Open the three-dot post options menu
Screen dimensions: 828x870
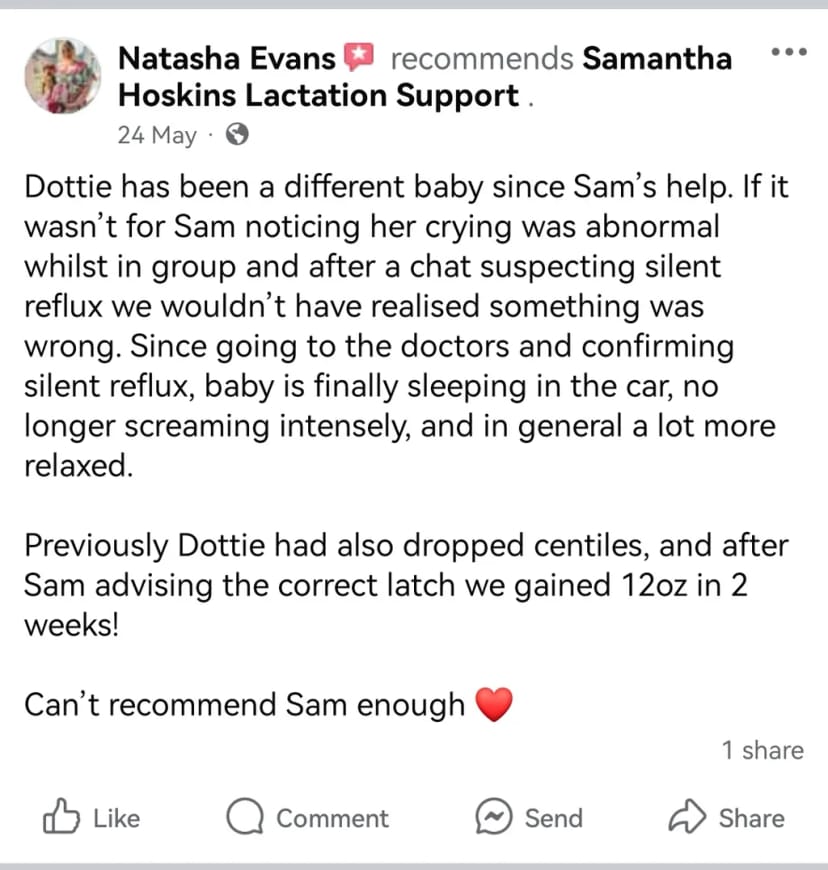(x=789, y=52)
